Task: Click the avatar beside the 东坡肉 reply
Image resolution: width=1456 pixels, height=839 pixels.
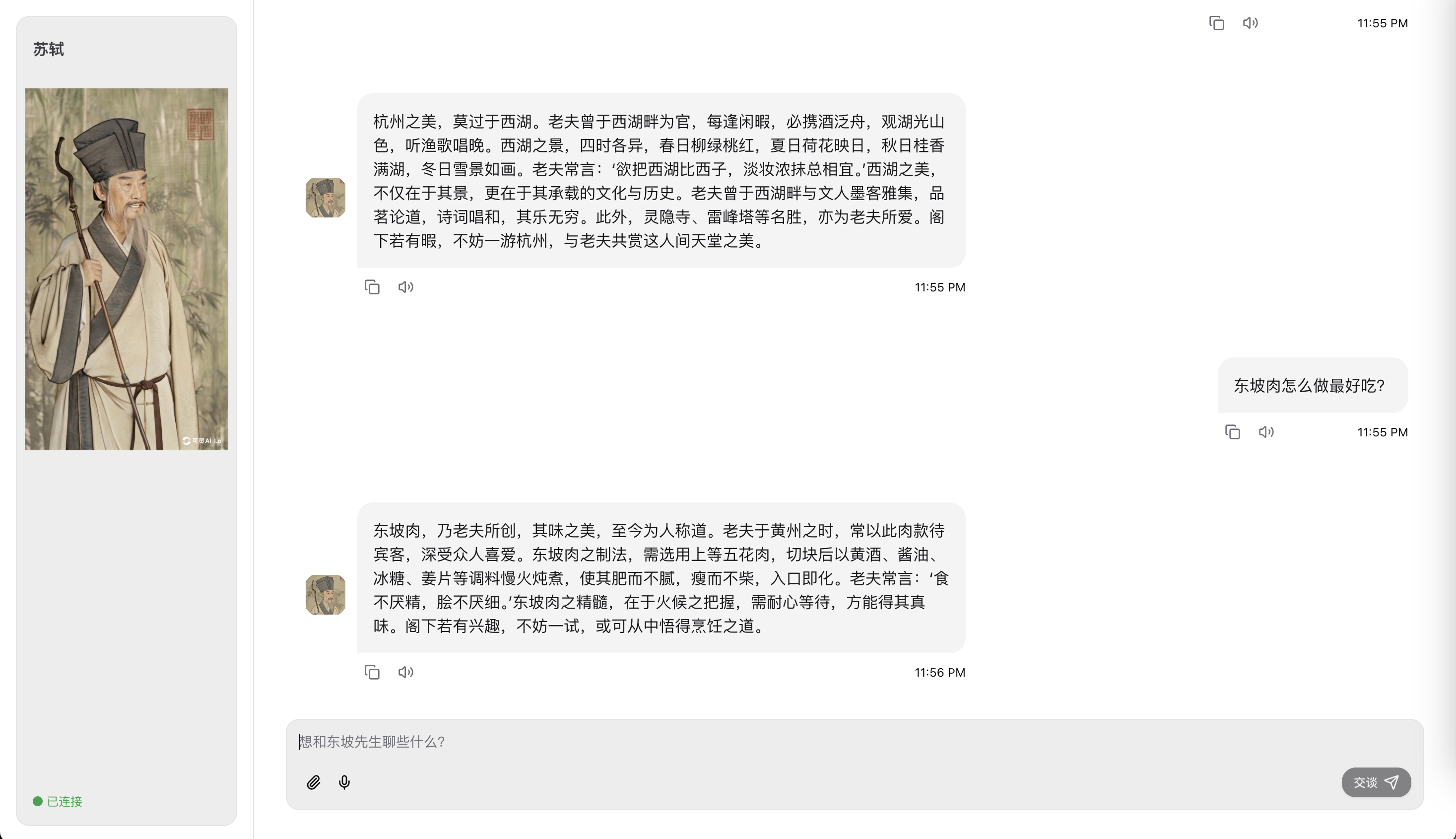Action: pyautogui.click(x=326, y=595)
